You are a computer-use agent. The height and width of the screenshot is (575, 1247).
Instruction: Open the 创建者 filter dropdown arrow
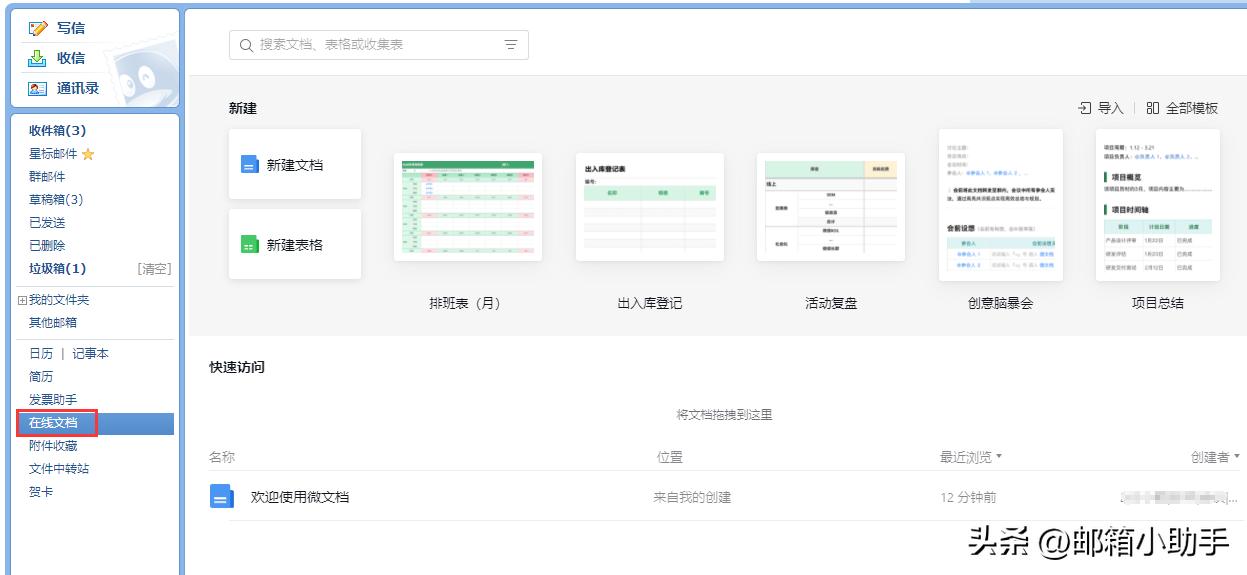(1237, 457)
